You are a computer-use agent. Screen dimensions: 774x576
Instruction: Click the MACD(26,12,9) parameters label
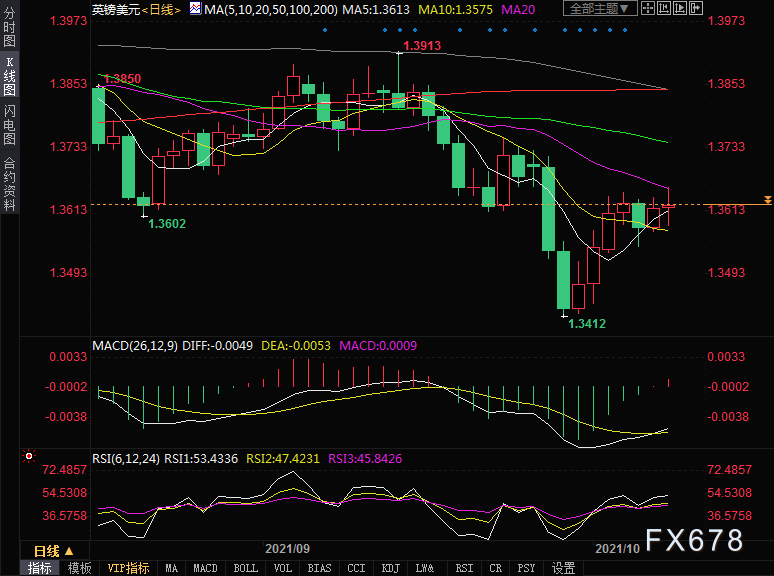135,346
